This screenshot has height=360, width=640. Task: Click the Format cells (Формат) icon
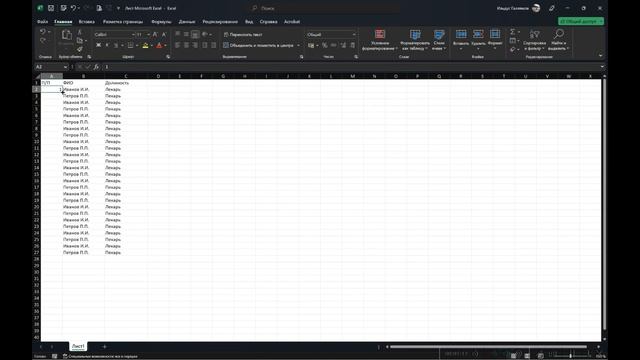click(495, 34)
